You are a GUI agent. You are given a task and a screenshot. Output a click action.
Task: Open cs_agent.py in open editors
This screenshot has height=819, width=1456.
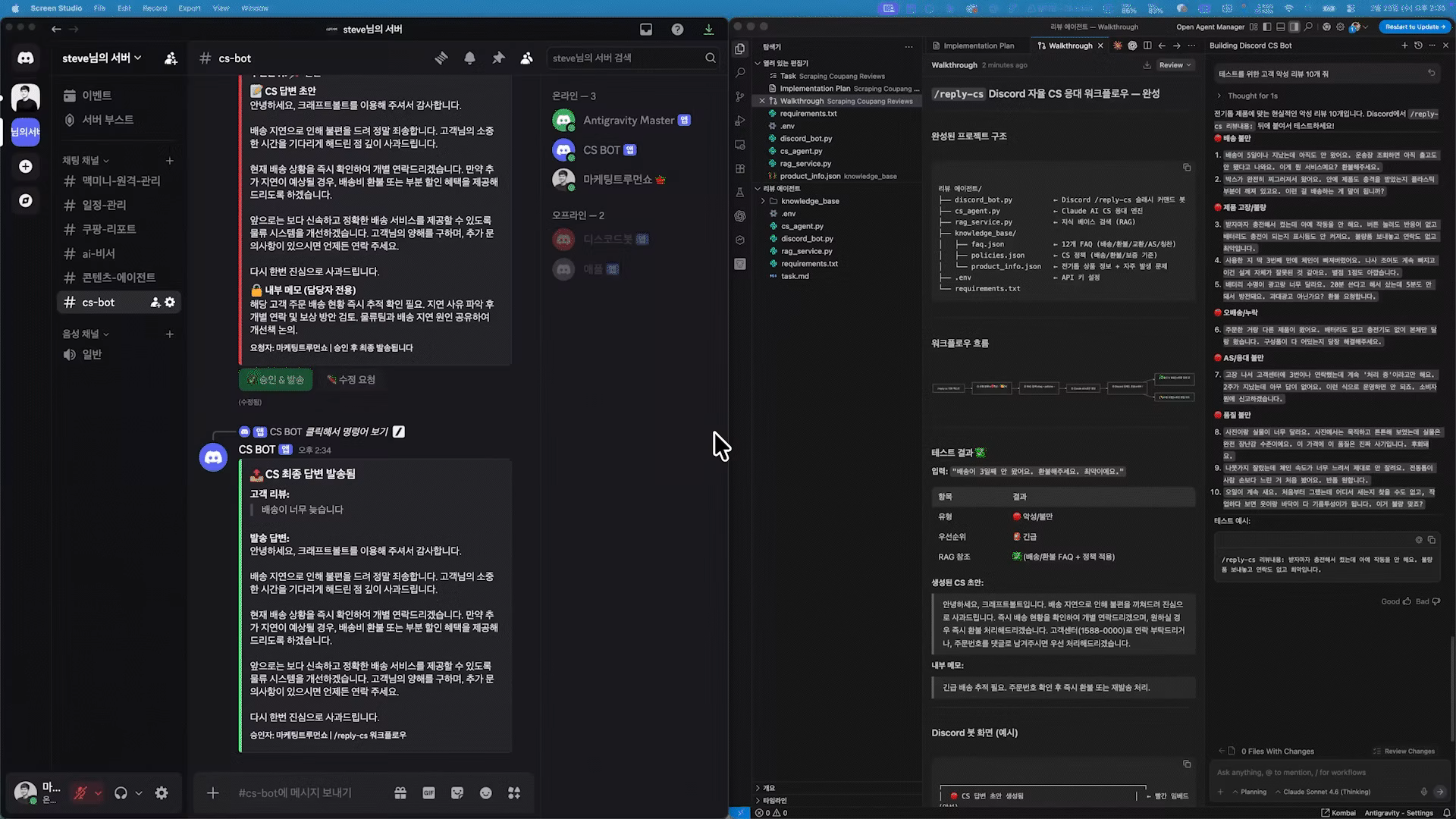pos(801,151)
